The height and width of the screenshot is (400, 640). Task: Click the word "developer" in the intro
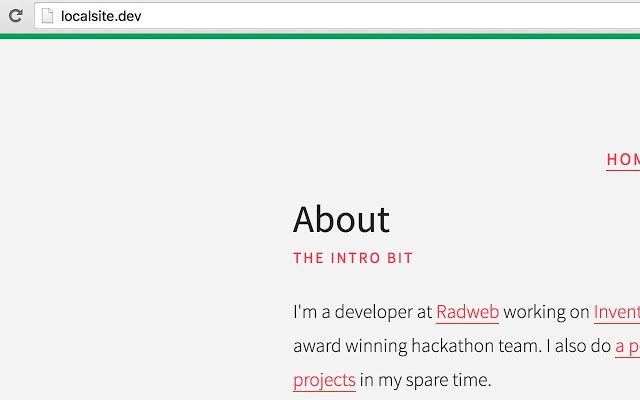point(374,312)
